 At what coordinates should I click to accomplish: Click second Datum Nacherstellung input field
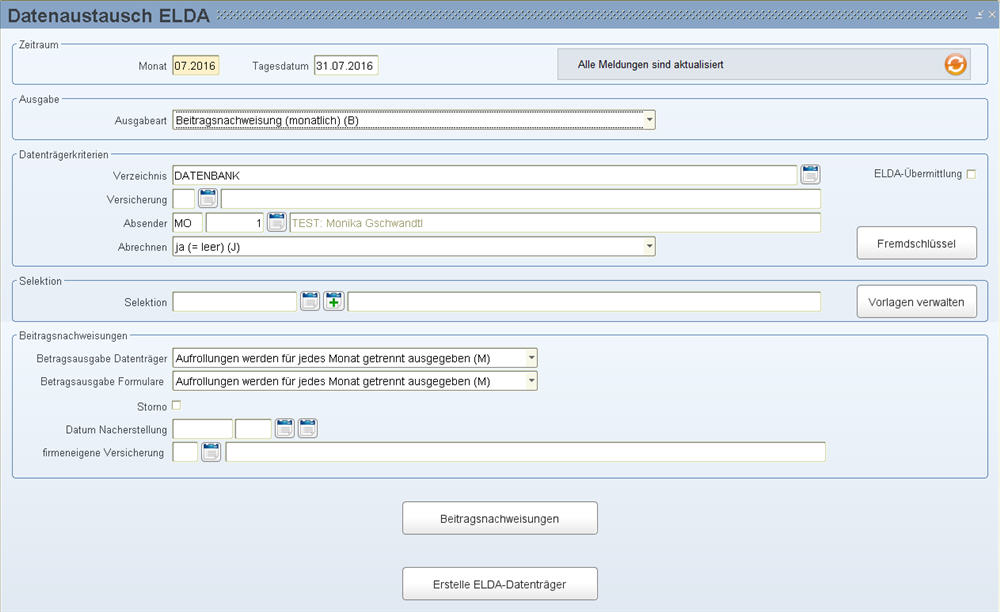pyautogui.click(x=253, y=429)
